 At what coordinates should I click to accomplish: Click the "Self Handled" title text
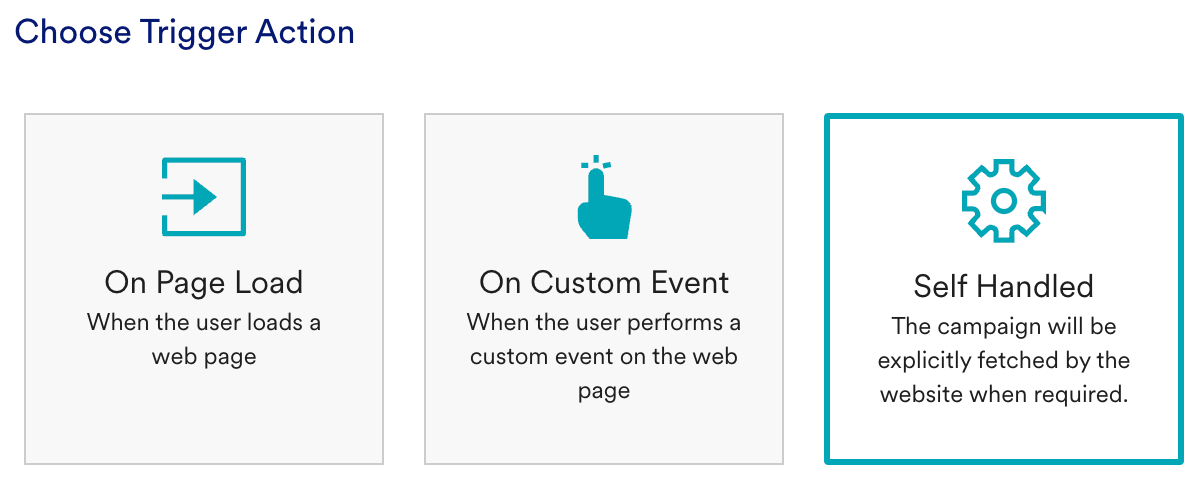(1004, 287)
